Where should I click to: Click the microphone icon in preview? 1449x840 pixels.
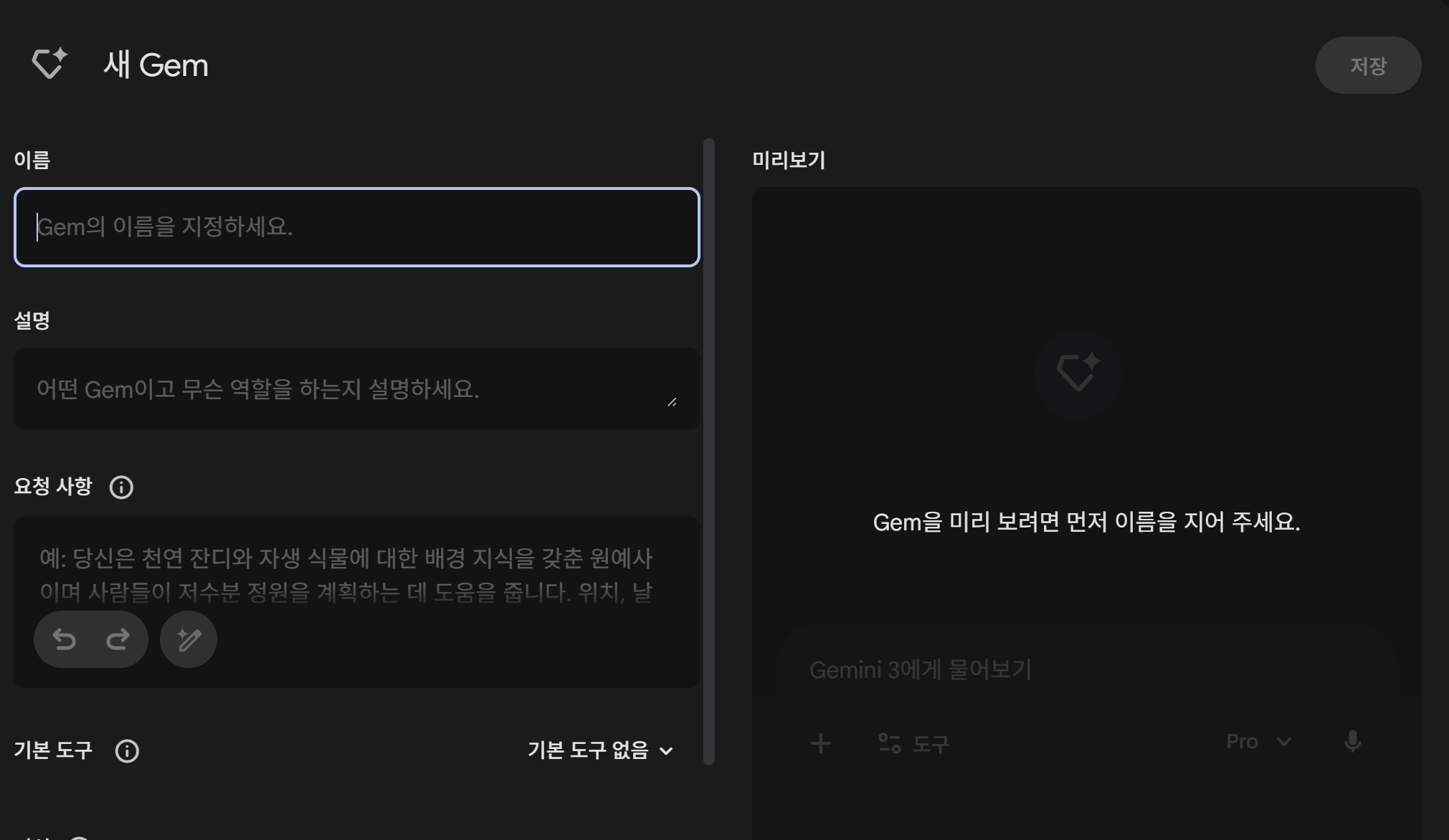1352,742
